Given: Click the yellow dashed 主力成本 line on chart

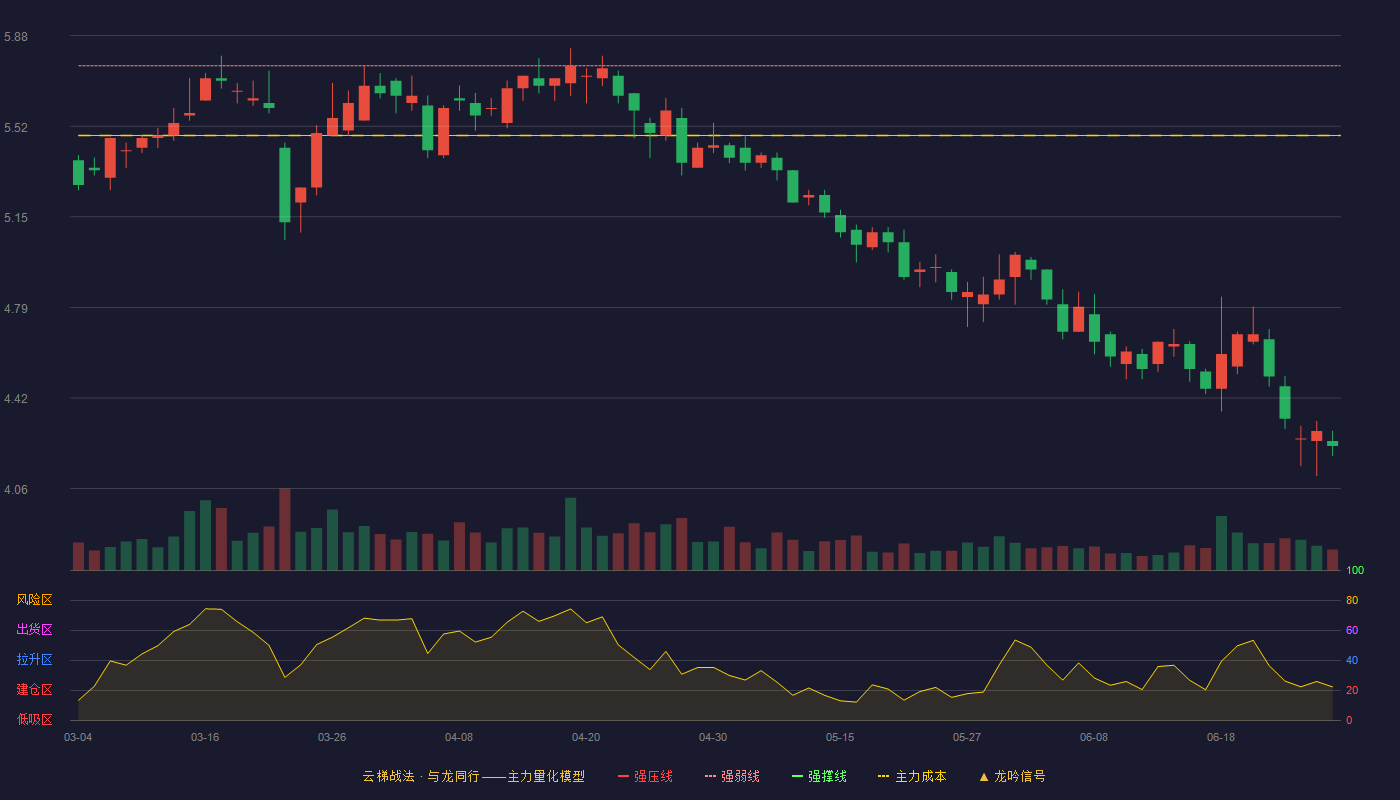Looking at the screenshot, I should pyautogui.click(x=709, y=135).
